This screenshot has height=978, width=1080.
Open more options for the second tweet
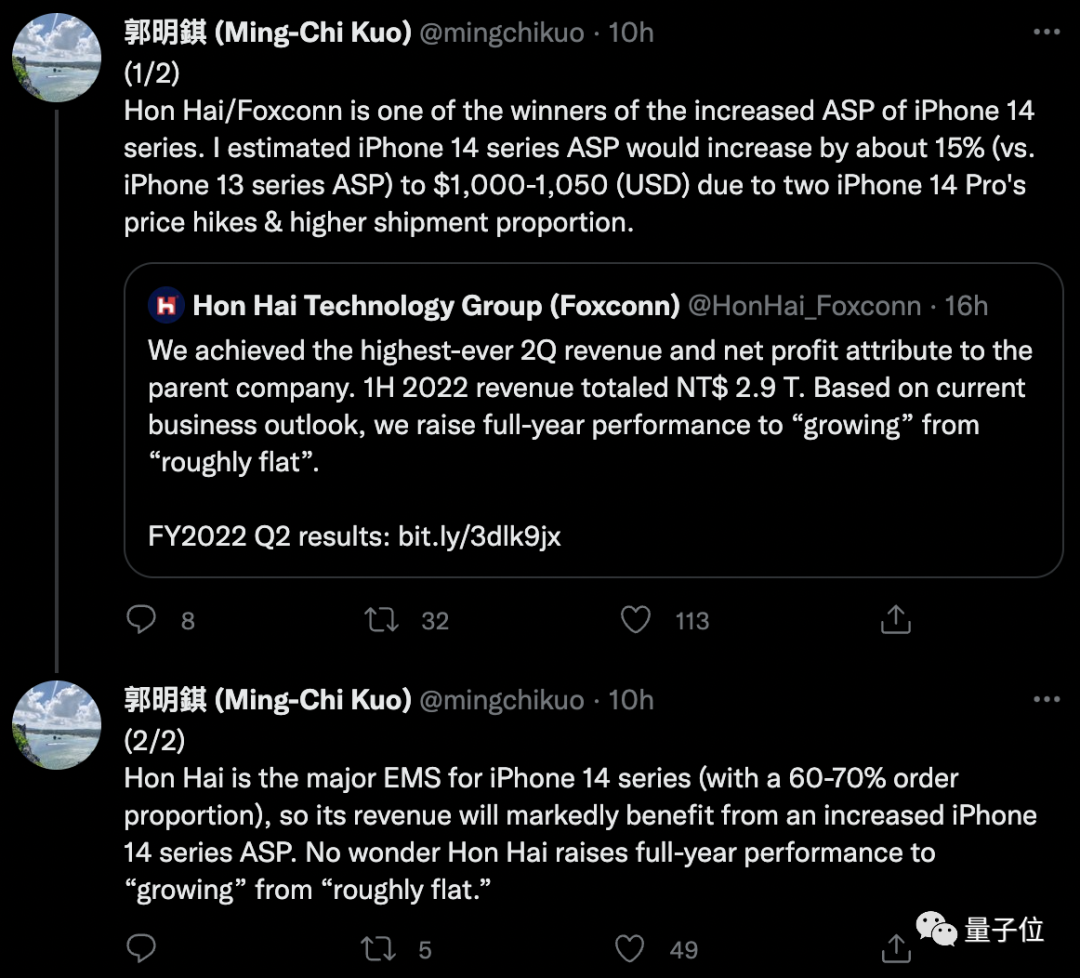tap(1046, 700)
